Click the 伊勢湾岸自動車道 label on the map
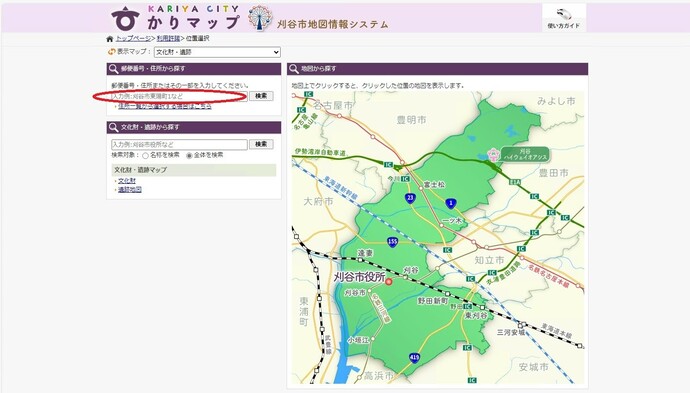Viewport: 690px width, 393px height. (320, 152)
